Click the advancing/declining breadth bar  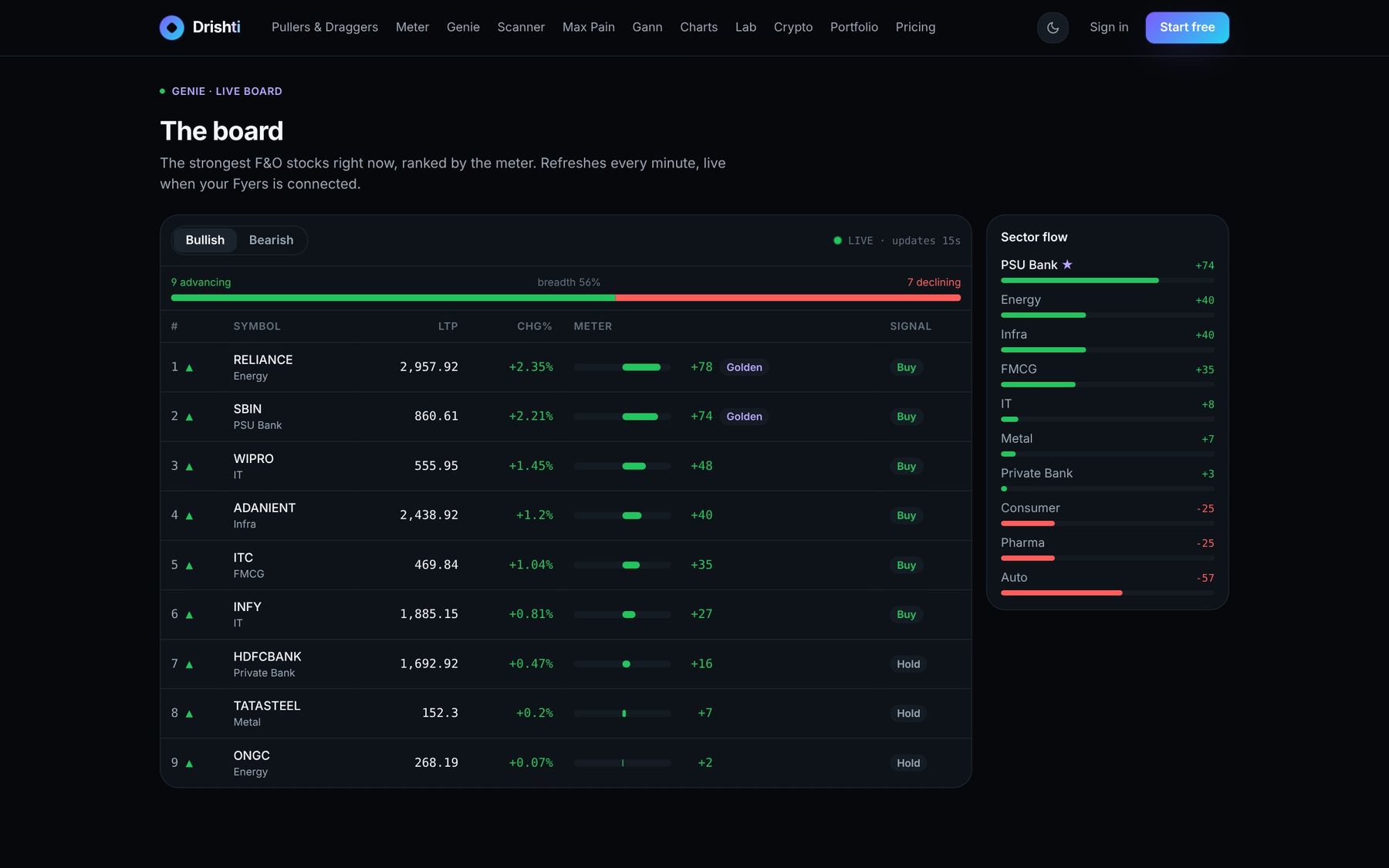pyautogui.click(x=566, y=298)
